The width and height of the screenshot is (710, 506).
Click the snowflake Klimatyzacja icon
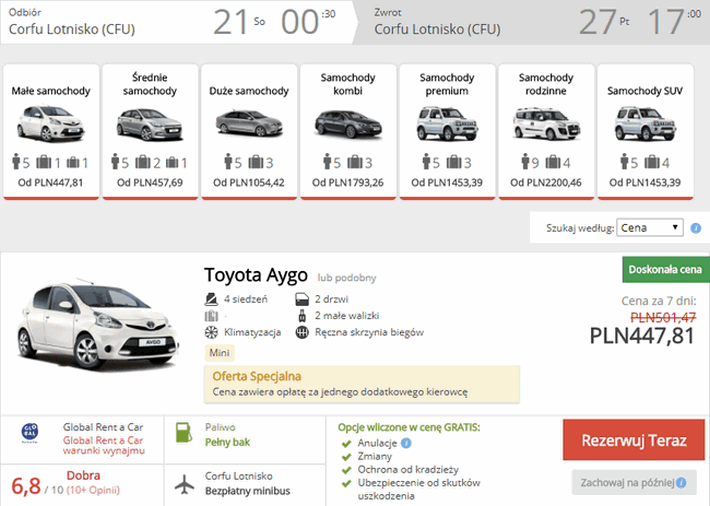click(211, 332)
